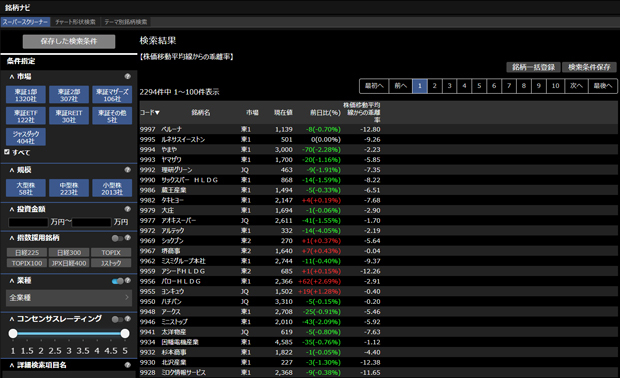Toggle 東証REIT 30社 filter
This screenshot has width=620, height=378.
click(69, 116)
